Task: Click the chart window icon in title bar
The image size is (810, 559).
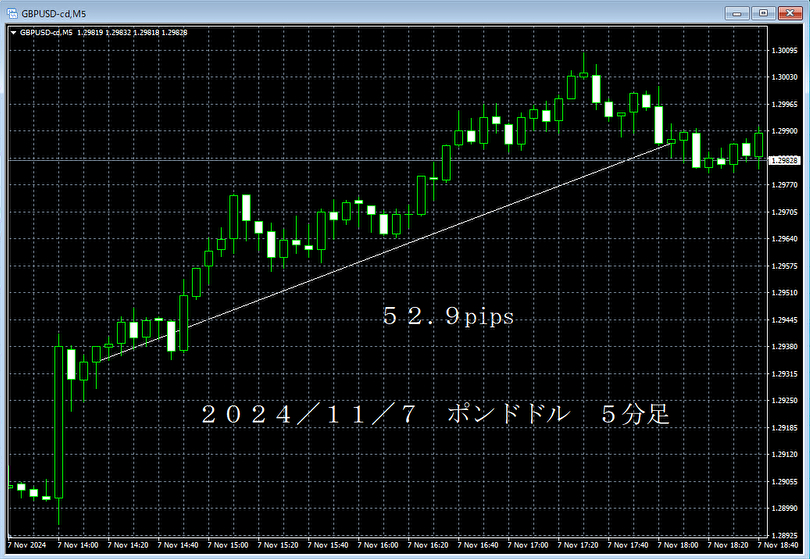Action: coord(11,11)
